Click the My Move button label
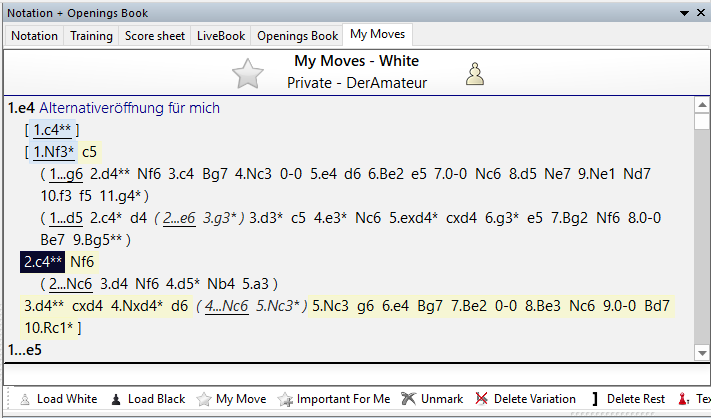Image resolution: width=711 pixels, height=418 pixels. [x=241, y=399]
